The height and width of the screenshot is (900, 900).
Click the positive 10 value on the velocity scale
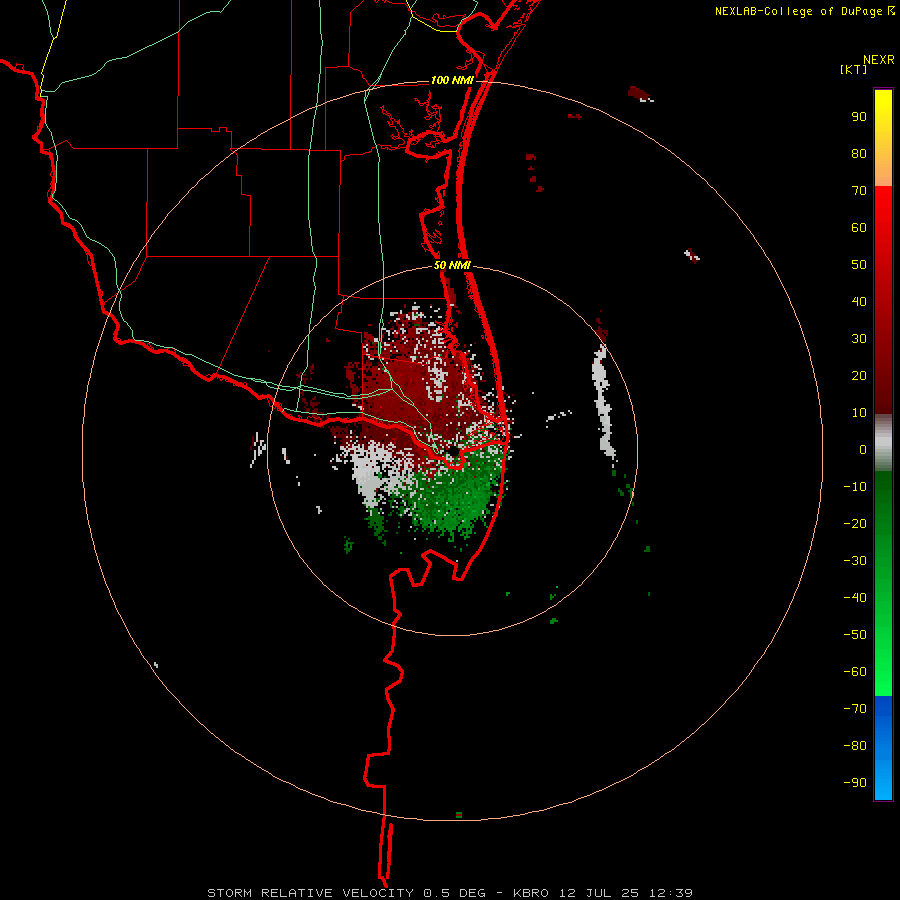coord(859,413)
